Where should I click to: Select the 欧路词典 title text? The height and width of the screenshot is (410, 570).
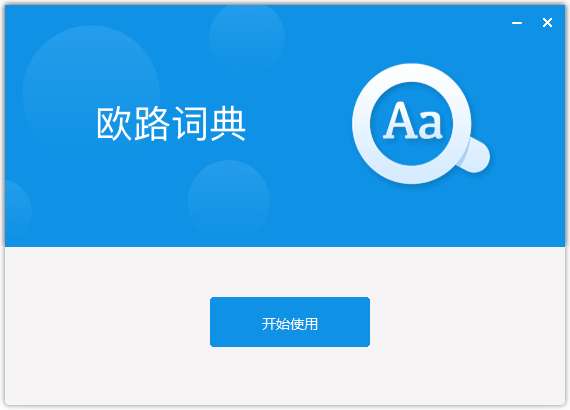(171, 124)
